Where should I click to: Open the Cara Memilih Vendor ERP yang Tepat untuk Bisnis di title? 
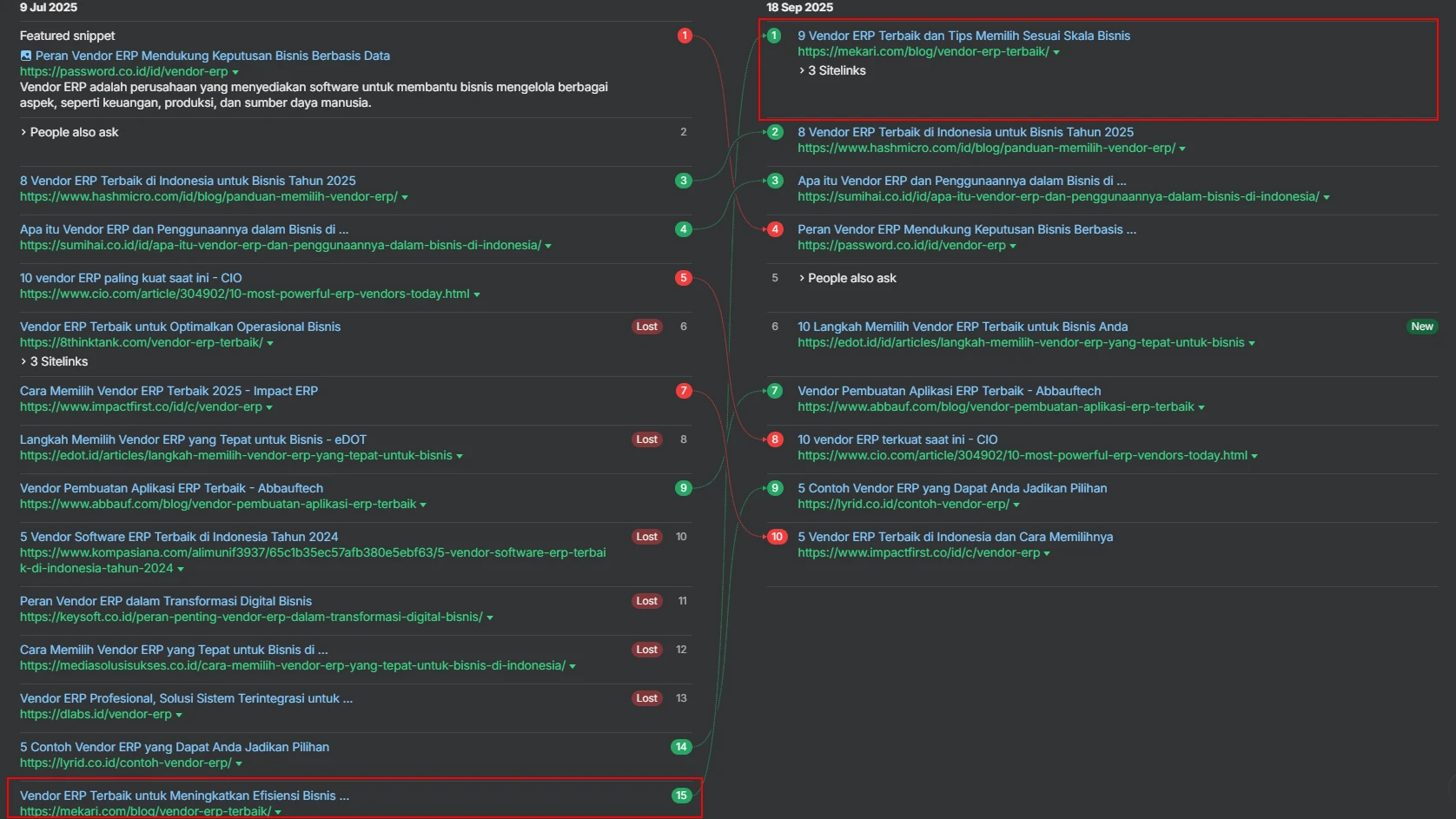[174, 650]
